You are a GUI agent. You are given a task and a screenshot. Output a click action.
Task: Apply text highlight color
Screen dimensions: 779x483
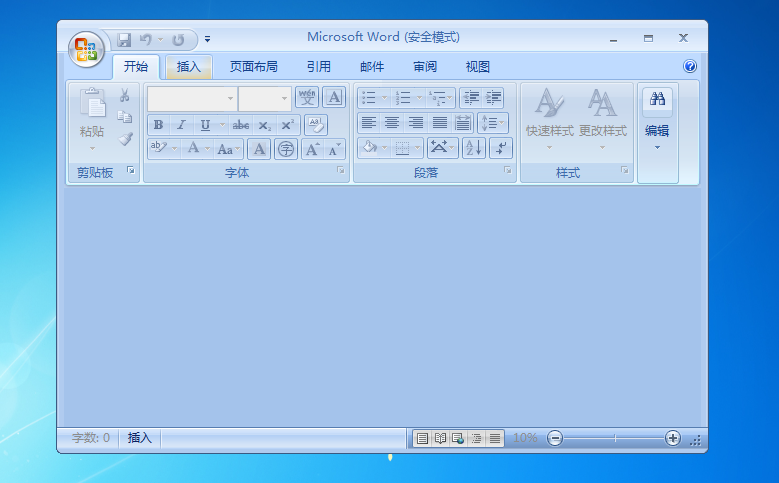(x=158, y=149)
